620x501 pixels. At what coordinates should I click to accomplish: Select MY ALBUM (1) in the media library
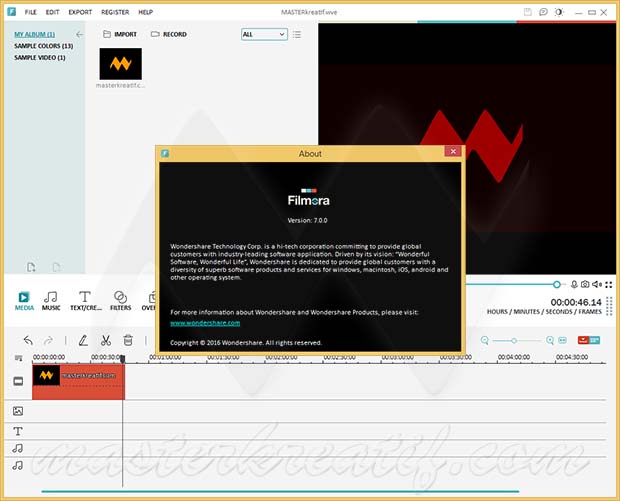click(x=34, y=34)
